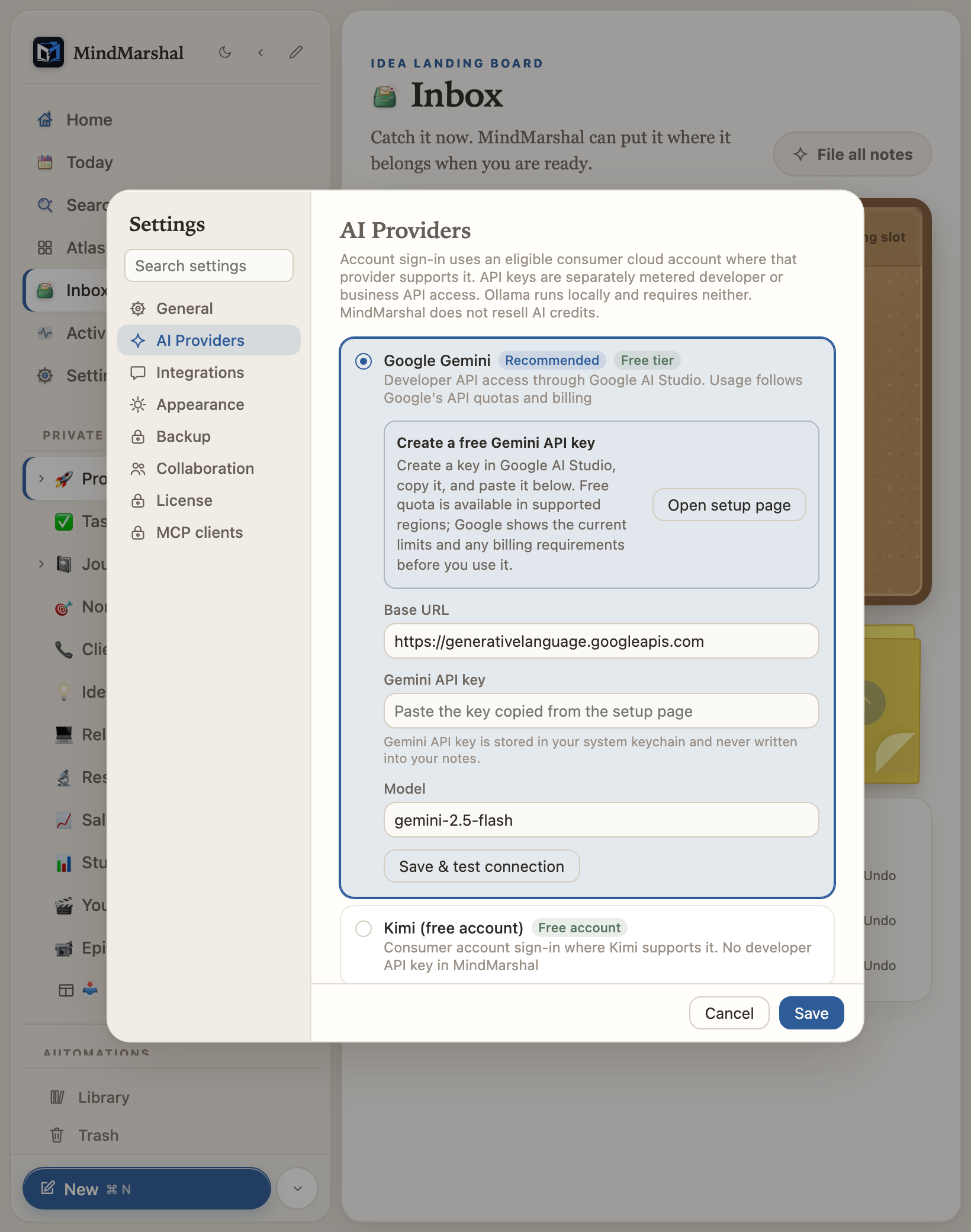971x1232 pixels.
Task: Toggle dark mode moon icon
Action: pos(225,52)
